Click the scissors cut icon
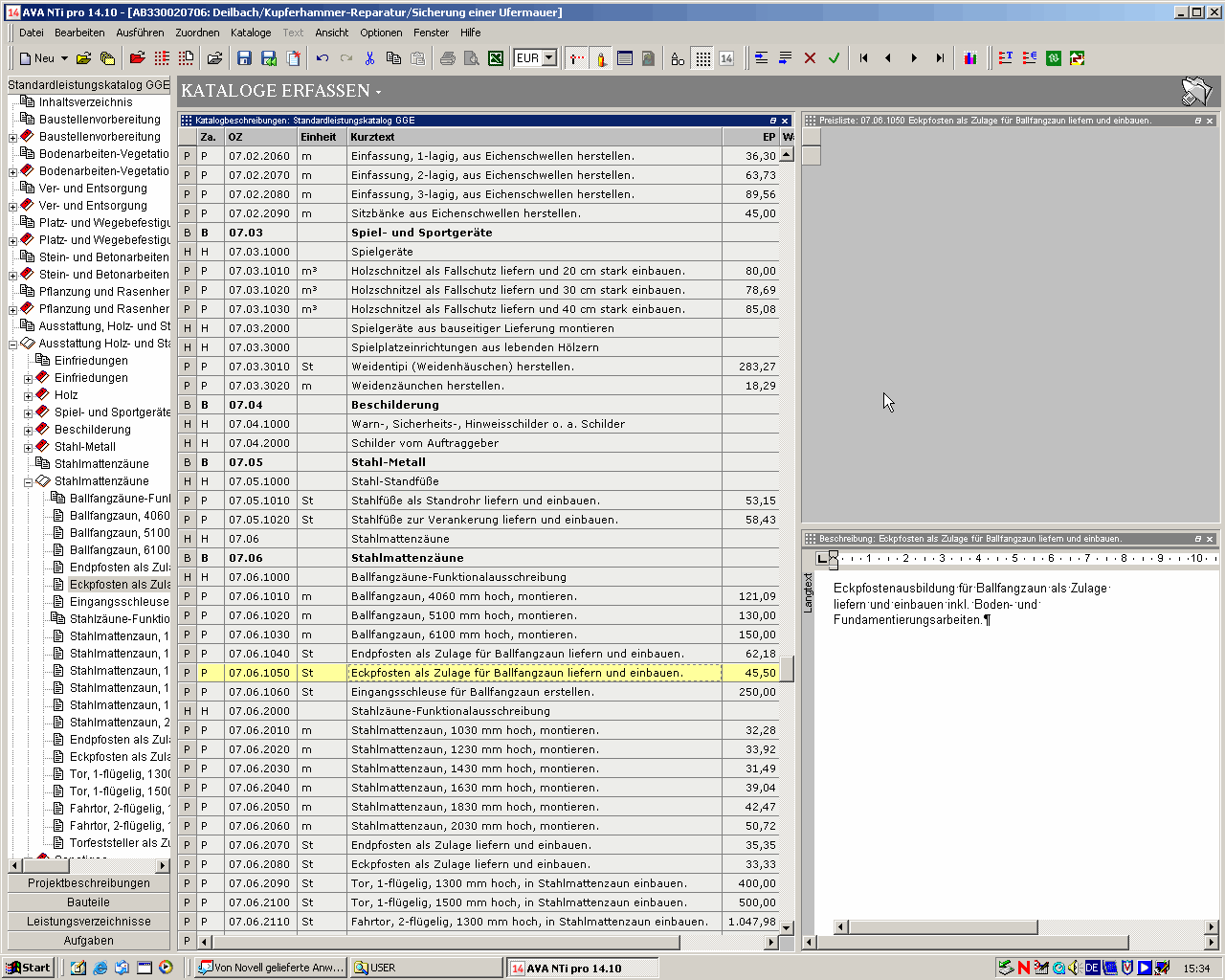Viewport: 1225px width, 980px height. pyautogui.click(x=369, y=58)
